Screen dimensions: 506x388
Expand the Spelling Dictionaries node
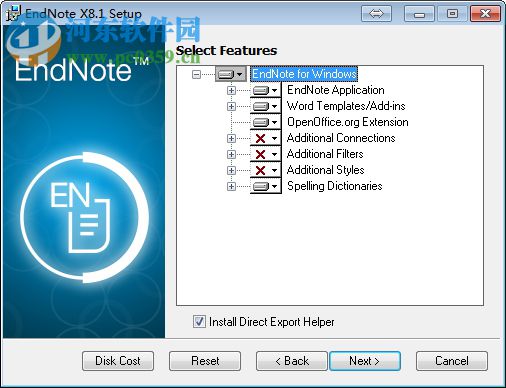coord(231,186)
